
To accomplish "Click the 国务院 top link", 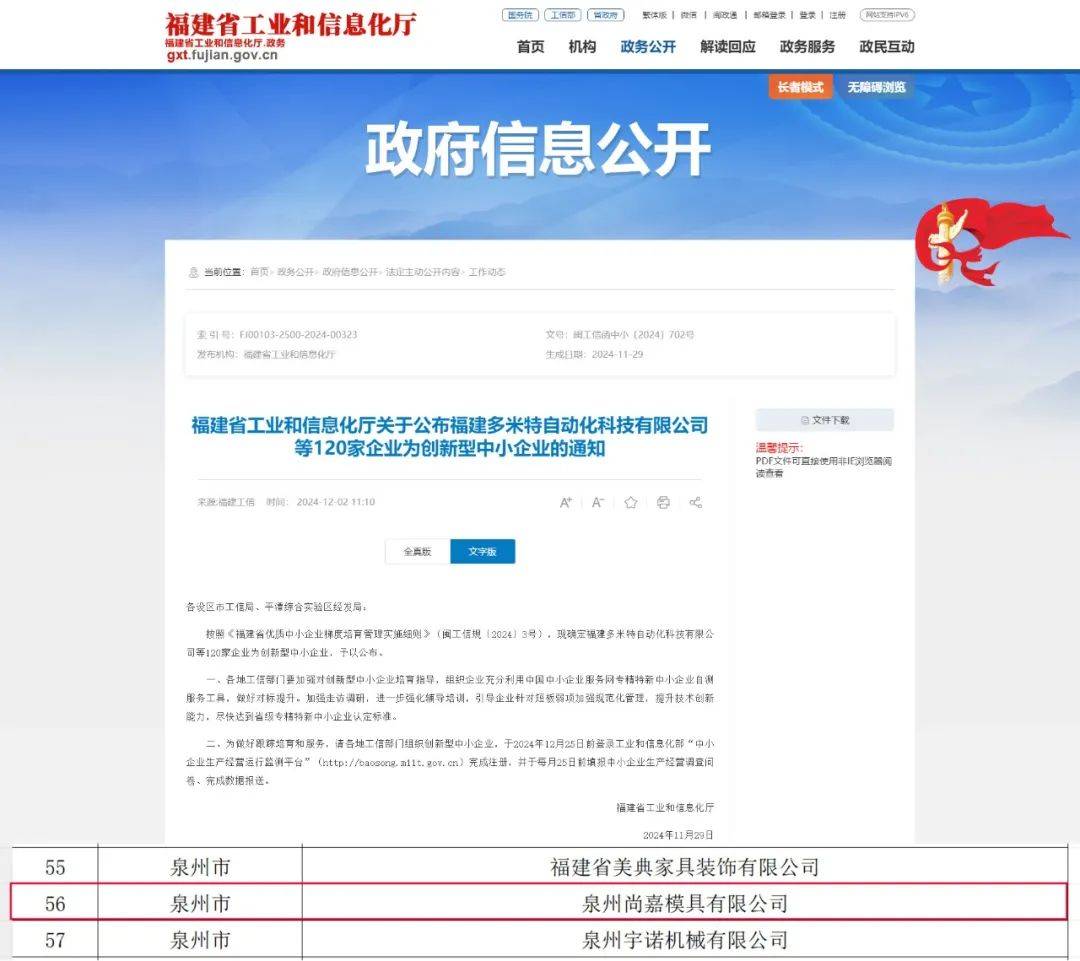I will (520, 15).
